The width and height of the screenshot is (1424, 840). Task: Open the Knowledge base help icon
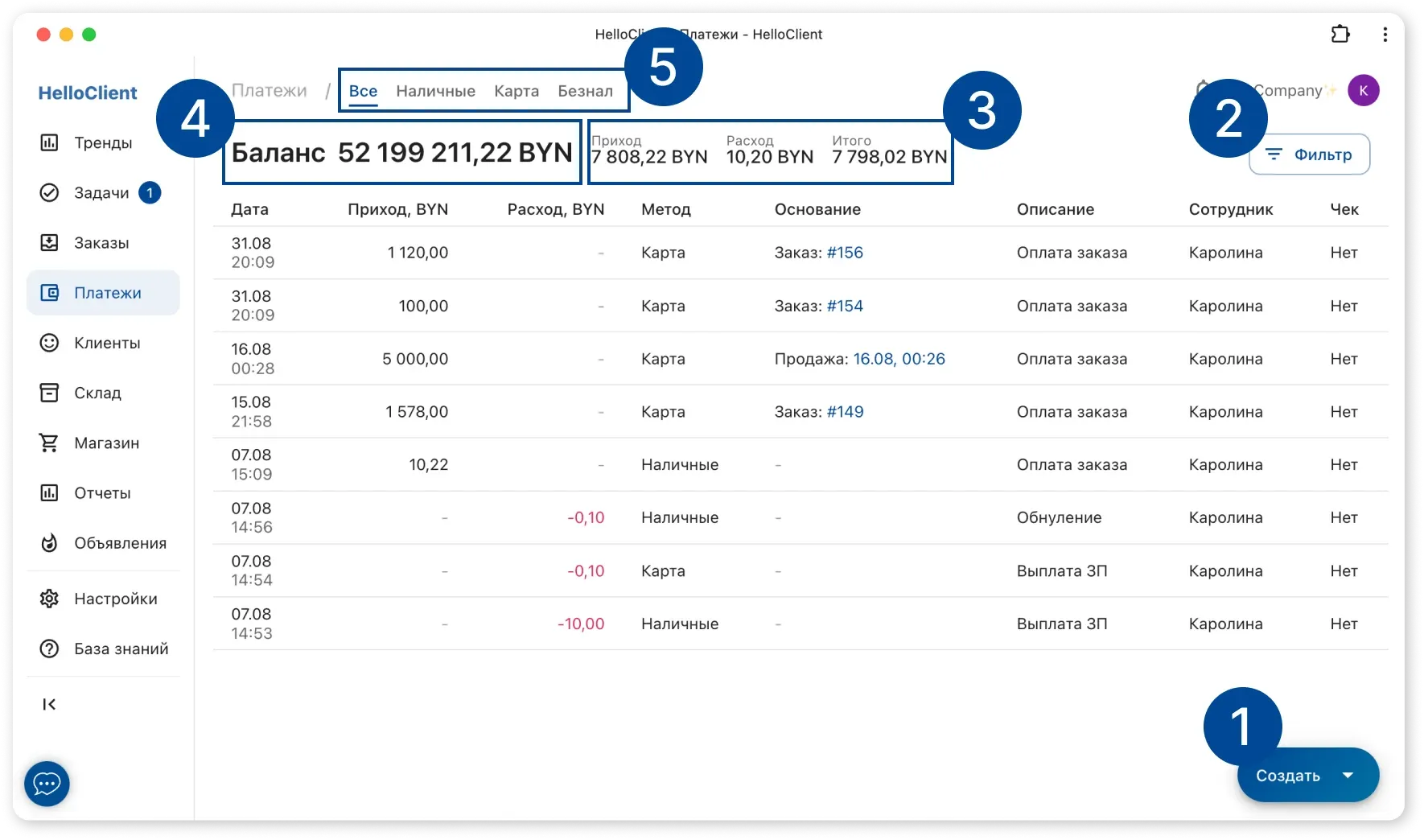coord(49,649)
